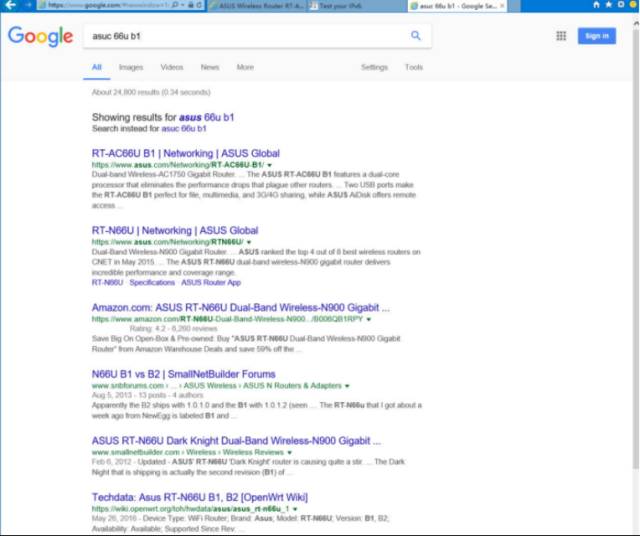Expand dropdown arrow next to openwrt.org URL
The image size is (640, 536).
pyautogui.click(x=295, y=509)
